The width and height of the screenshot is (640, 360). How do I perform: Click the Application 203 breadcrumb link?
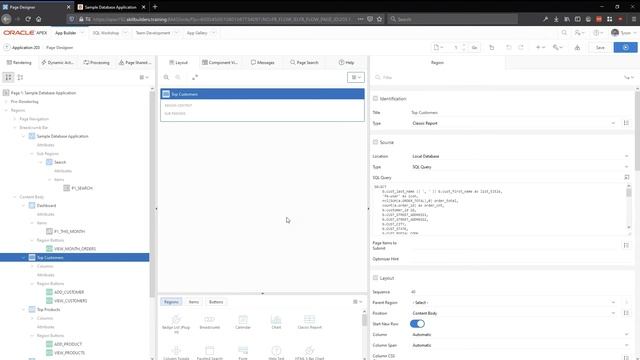coord(26,48)
